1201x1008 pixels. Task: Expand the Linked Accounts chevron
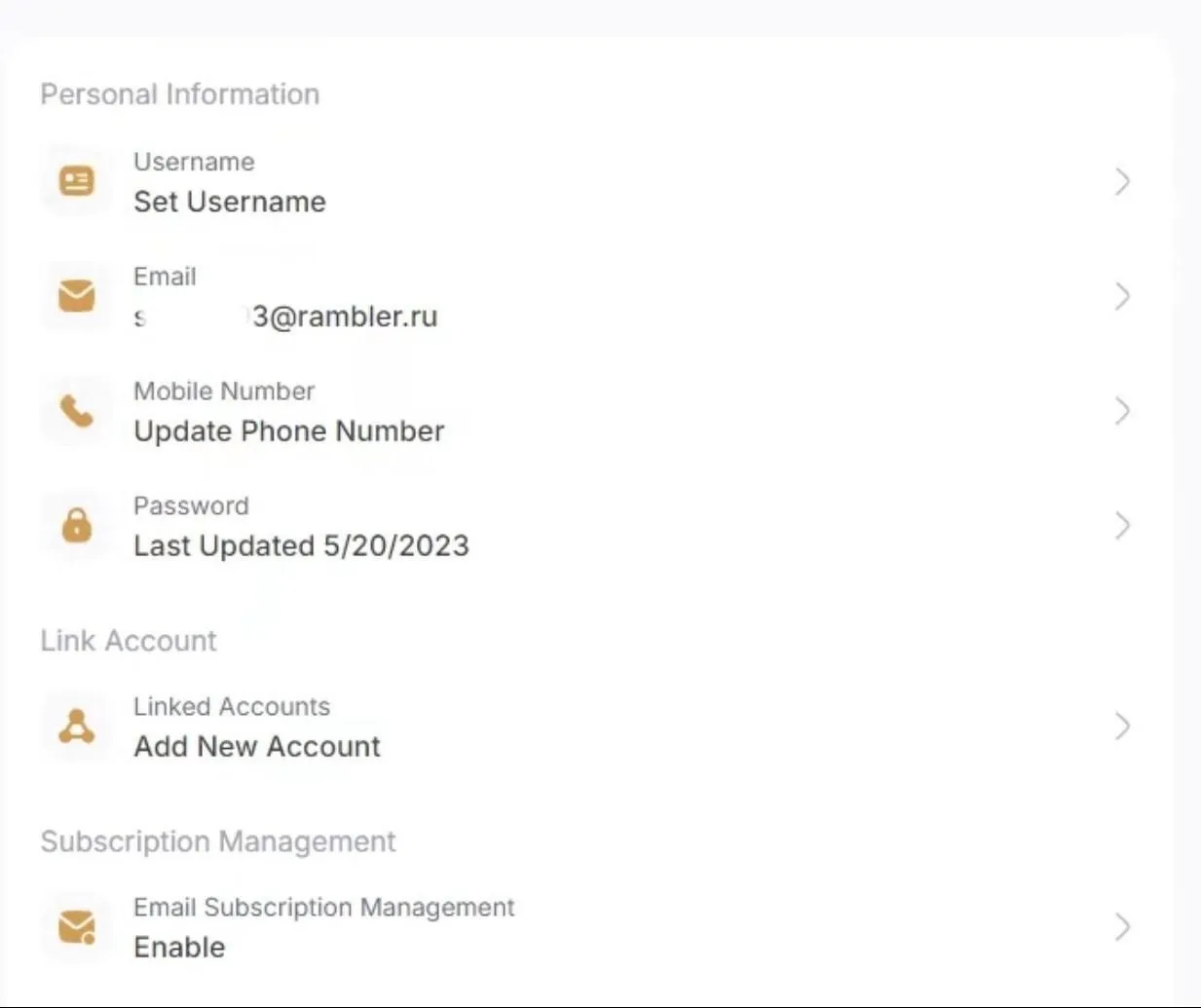(1122, 727)
